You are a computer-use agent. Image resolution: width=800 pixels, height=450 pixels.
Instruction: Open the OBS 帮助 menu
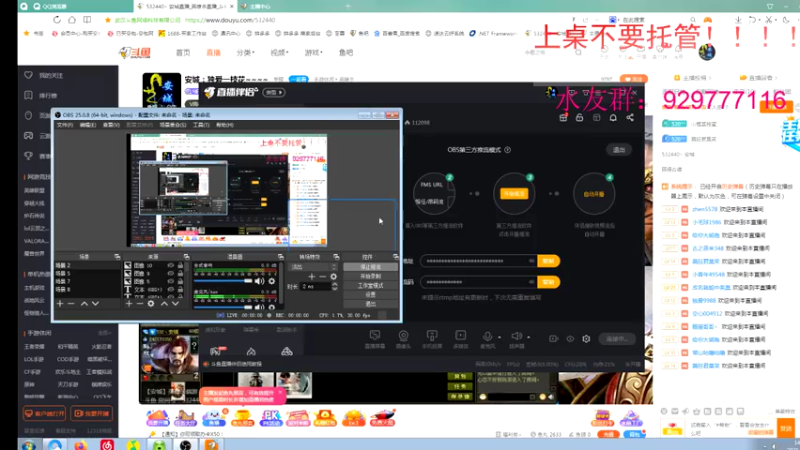click(x=224, y=125)
